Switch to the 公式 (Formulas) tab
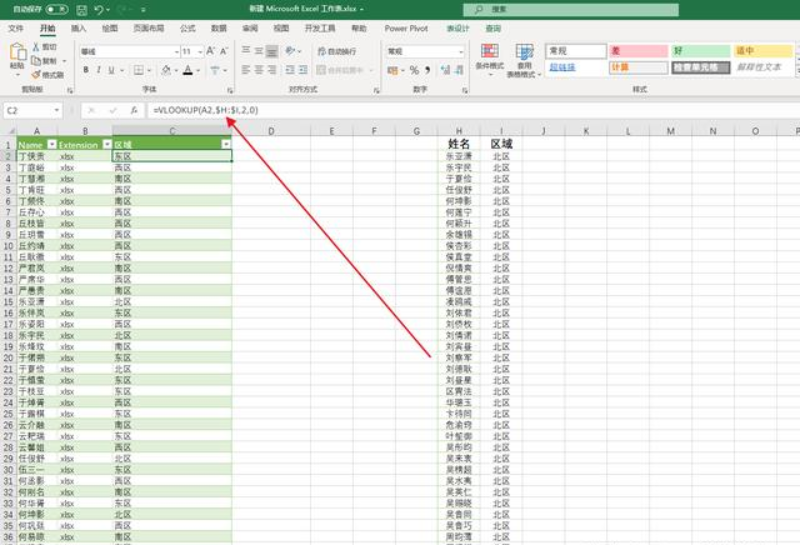Image resolution: width=801 pixels, height=545 pixels. tap(187, 28)
